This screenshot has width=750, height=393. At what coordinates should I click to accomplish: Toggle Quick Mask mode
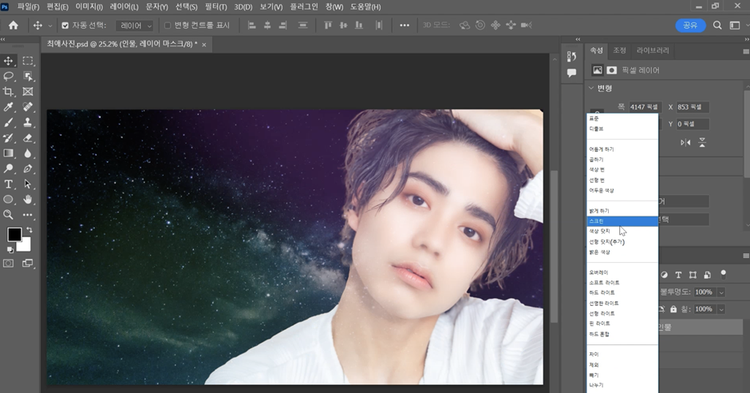(x=8, y=263)
